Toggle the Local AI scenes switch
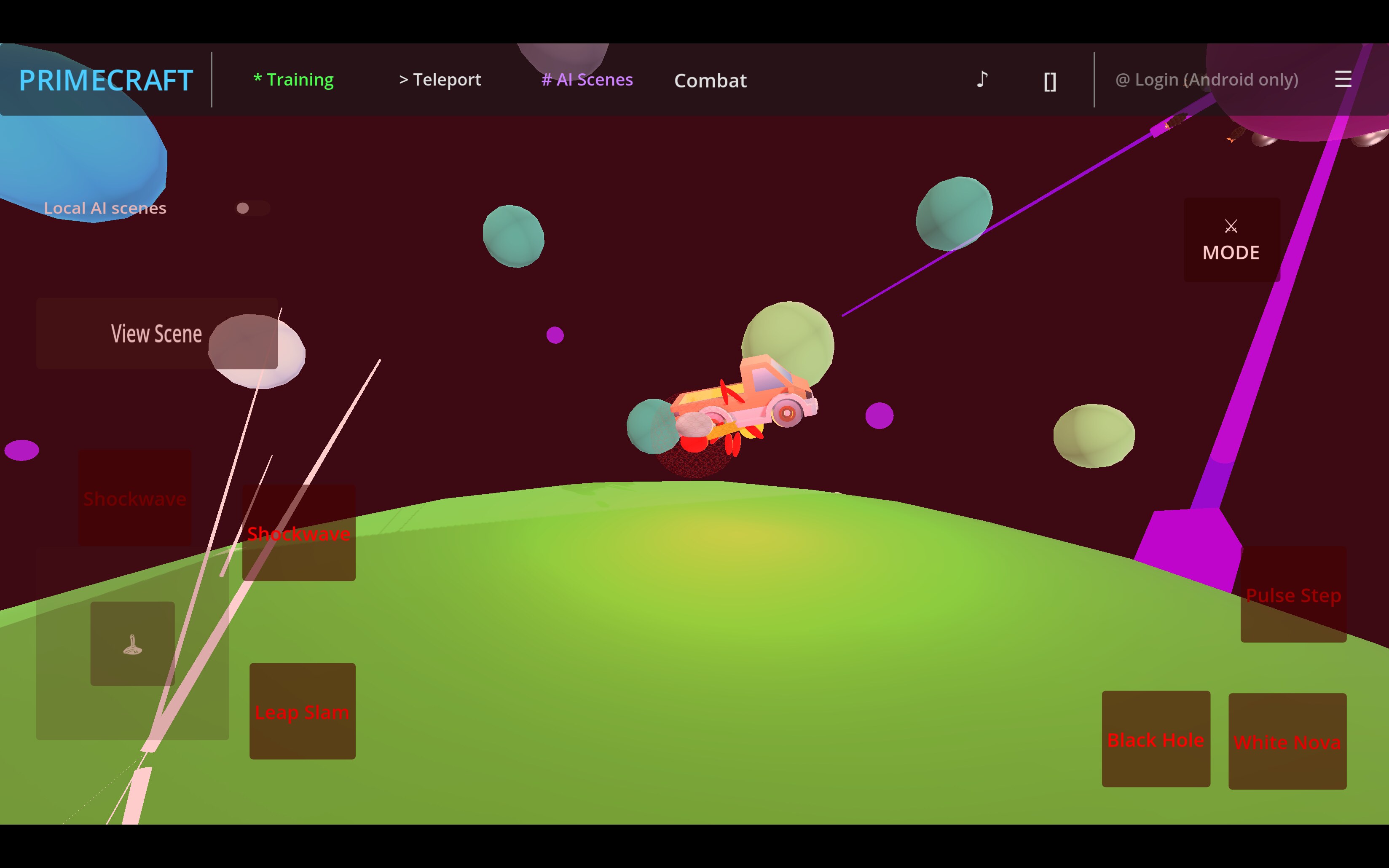This screenshot has width=1389, height=868. click(x=252, y=208)
